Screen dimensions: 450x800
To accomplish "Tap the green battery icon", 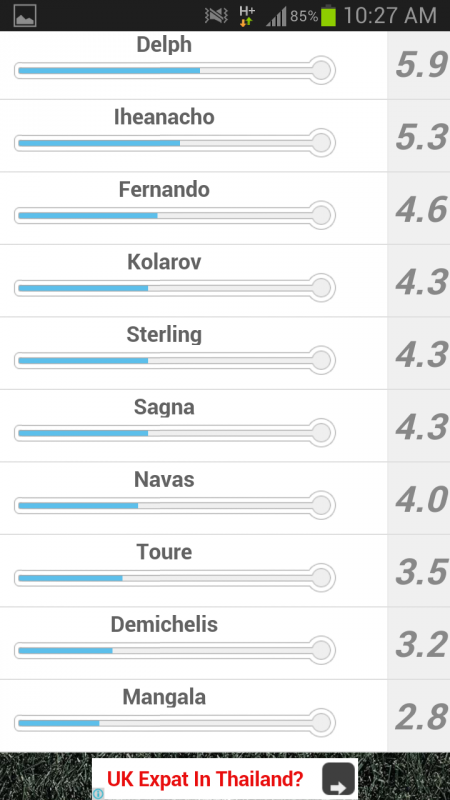I will 329,16.
